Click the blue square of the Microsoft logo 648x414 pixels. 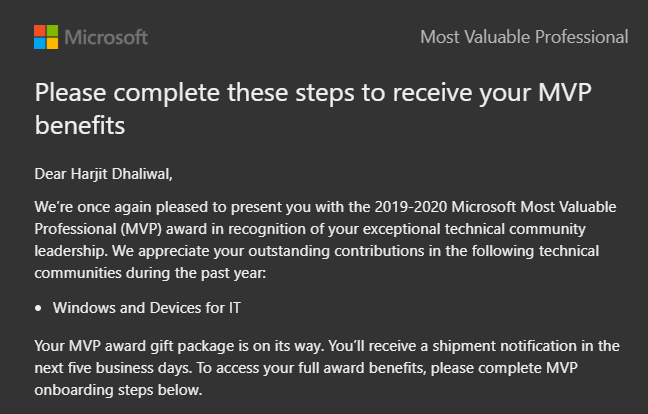coord(40,43)
